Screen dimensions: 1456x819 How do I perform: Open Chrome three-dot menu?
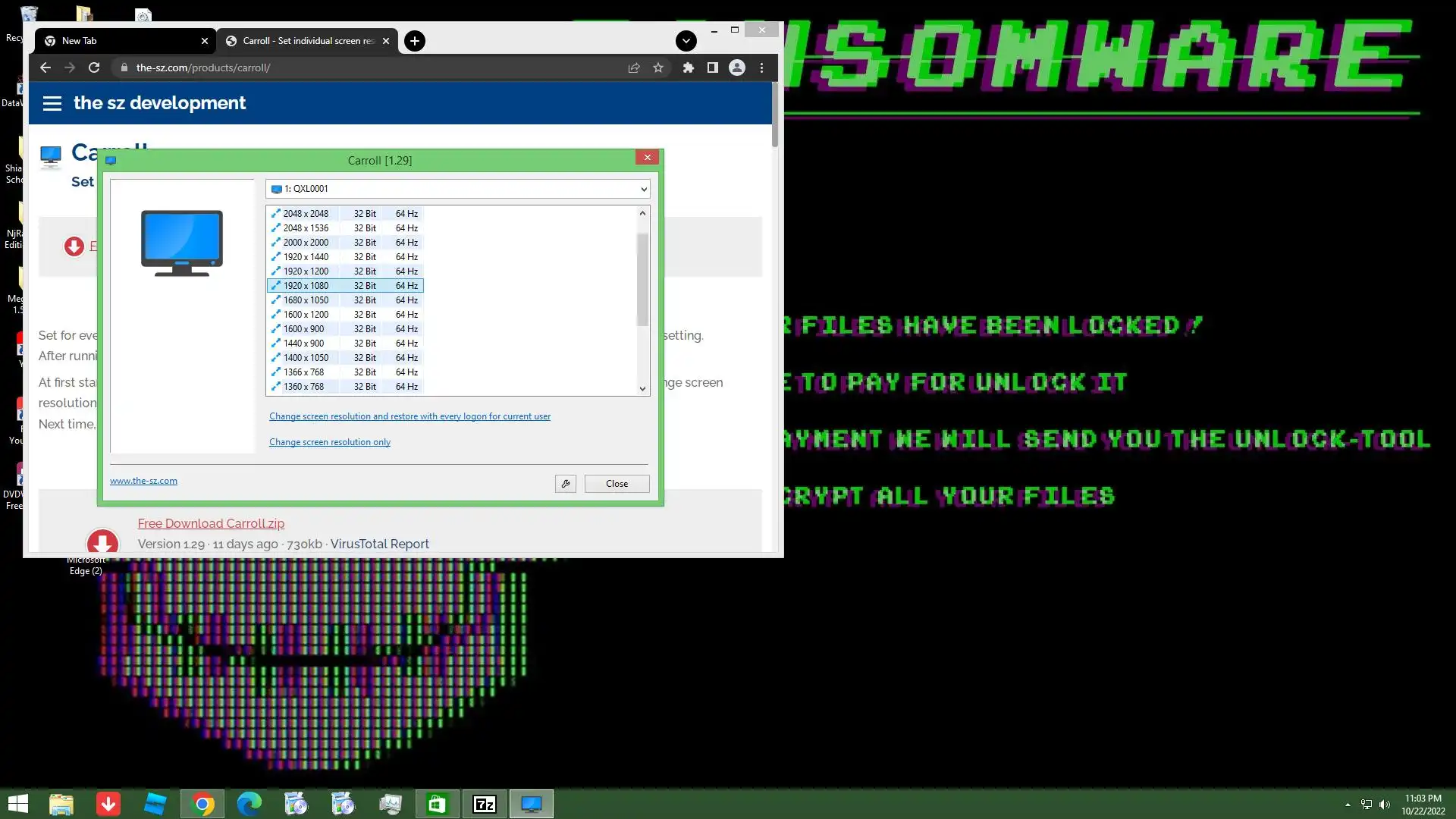pos(761,67)
